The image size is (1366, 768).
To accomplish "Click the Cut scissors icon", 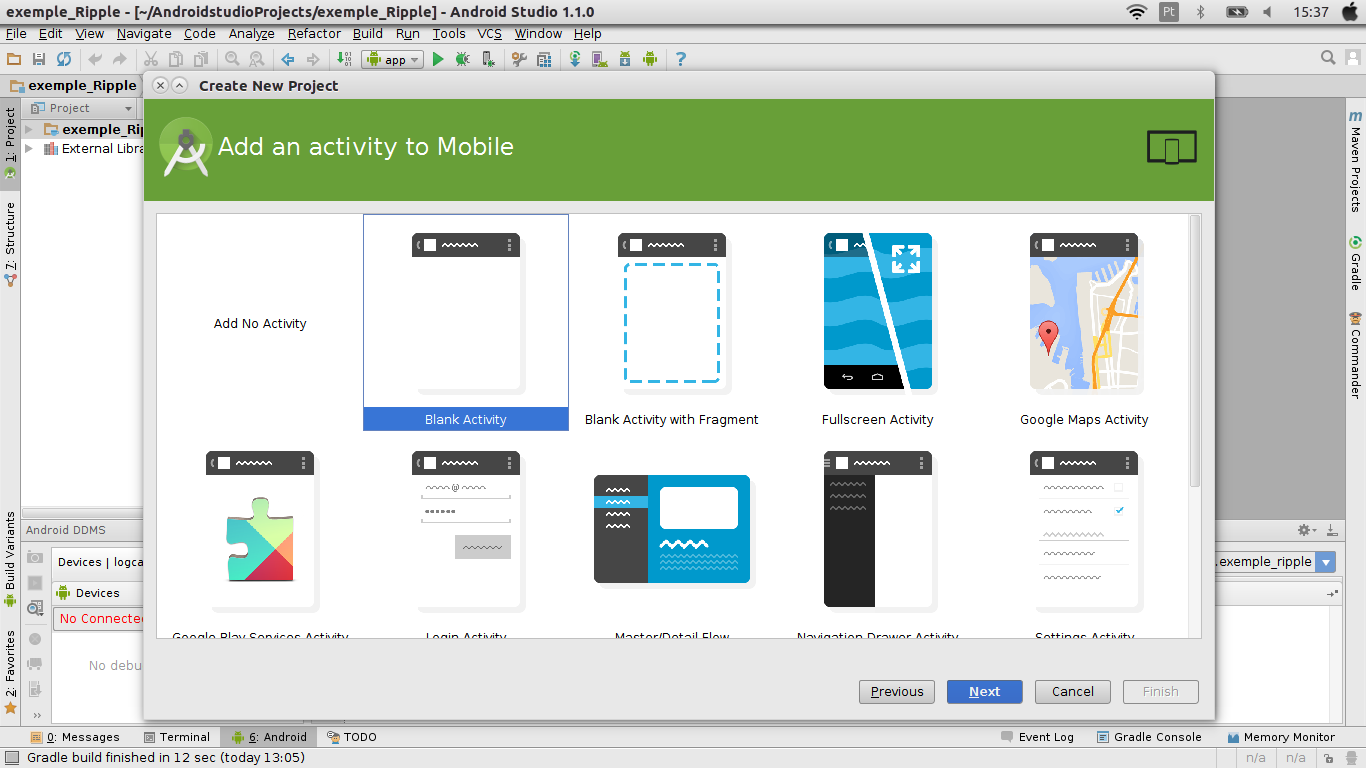I will click(151, 59).
